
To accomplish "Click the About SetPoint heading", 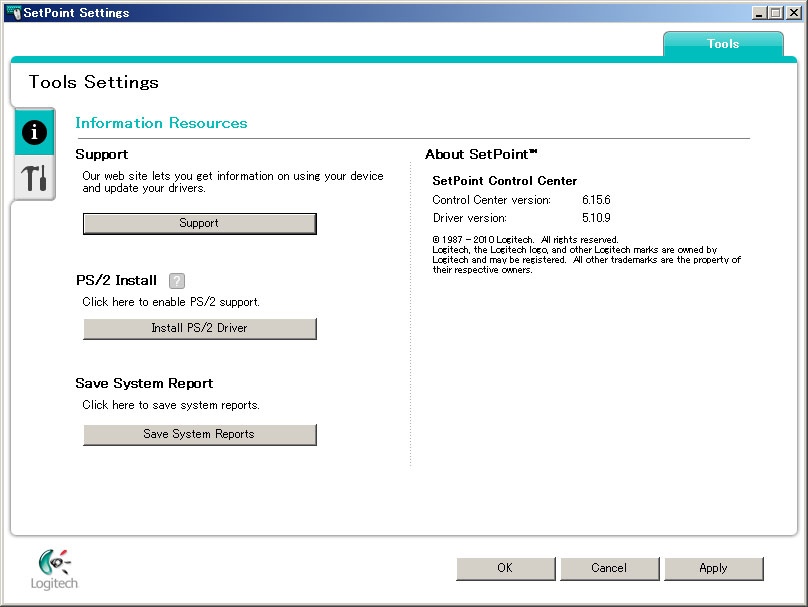I will [x=481, y=154].
